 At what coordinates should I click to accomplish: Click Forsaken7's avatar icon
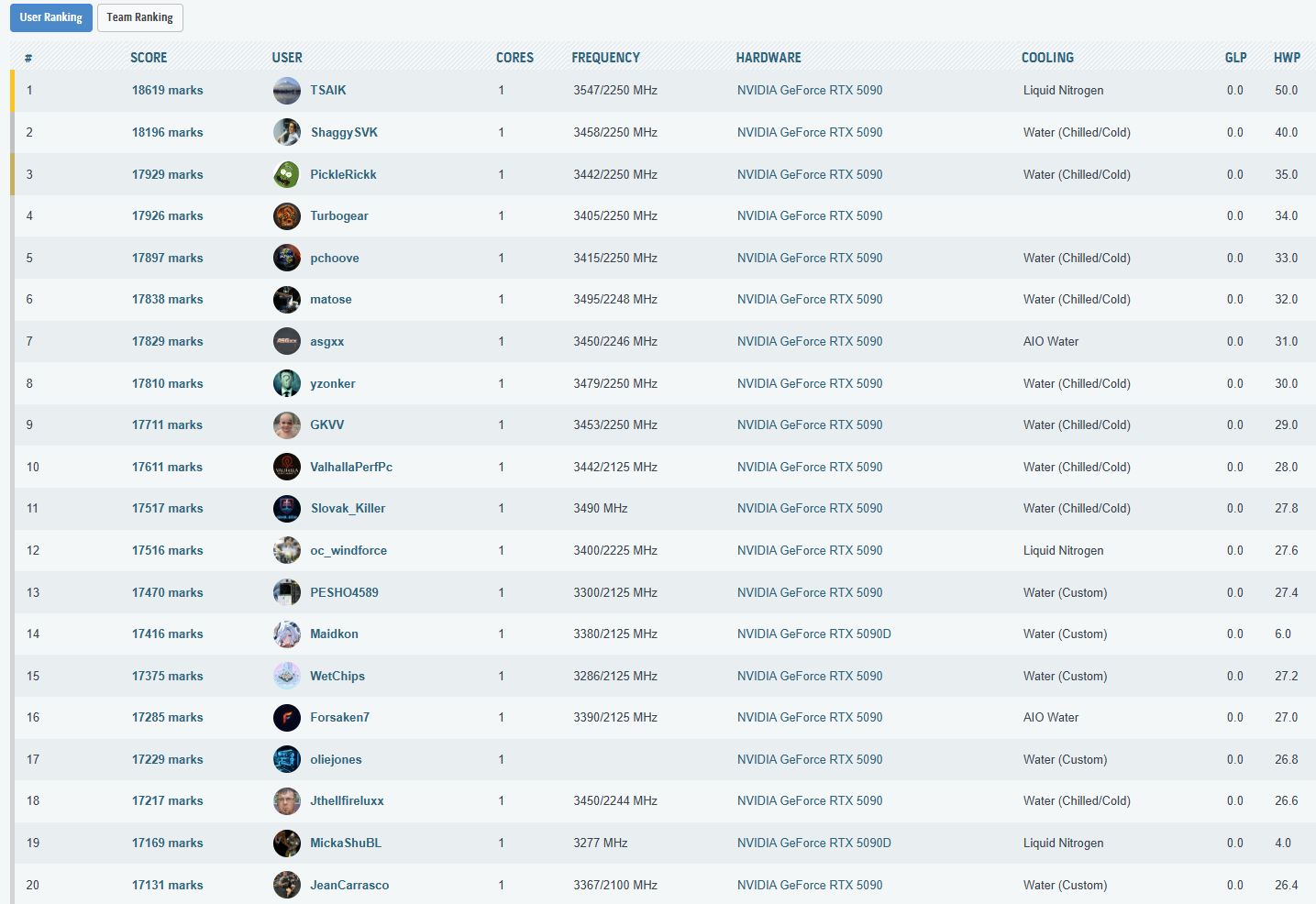[x=286, y=718]
